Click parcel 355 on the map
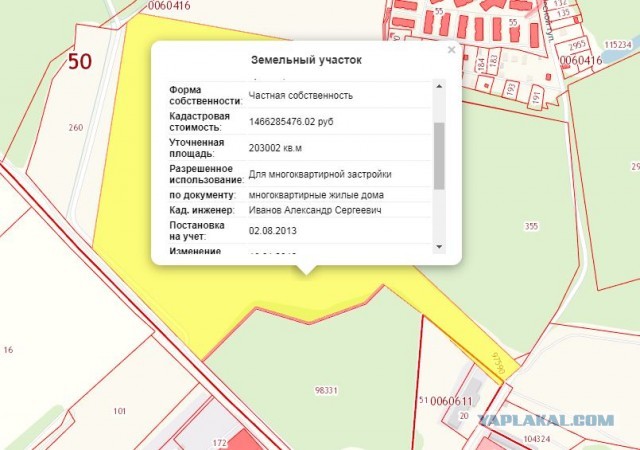640x450 pixels. click(531, 226)
